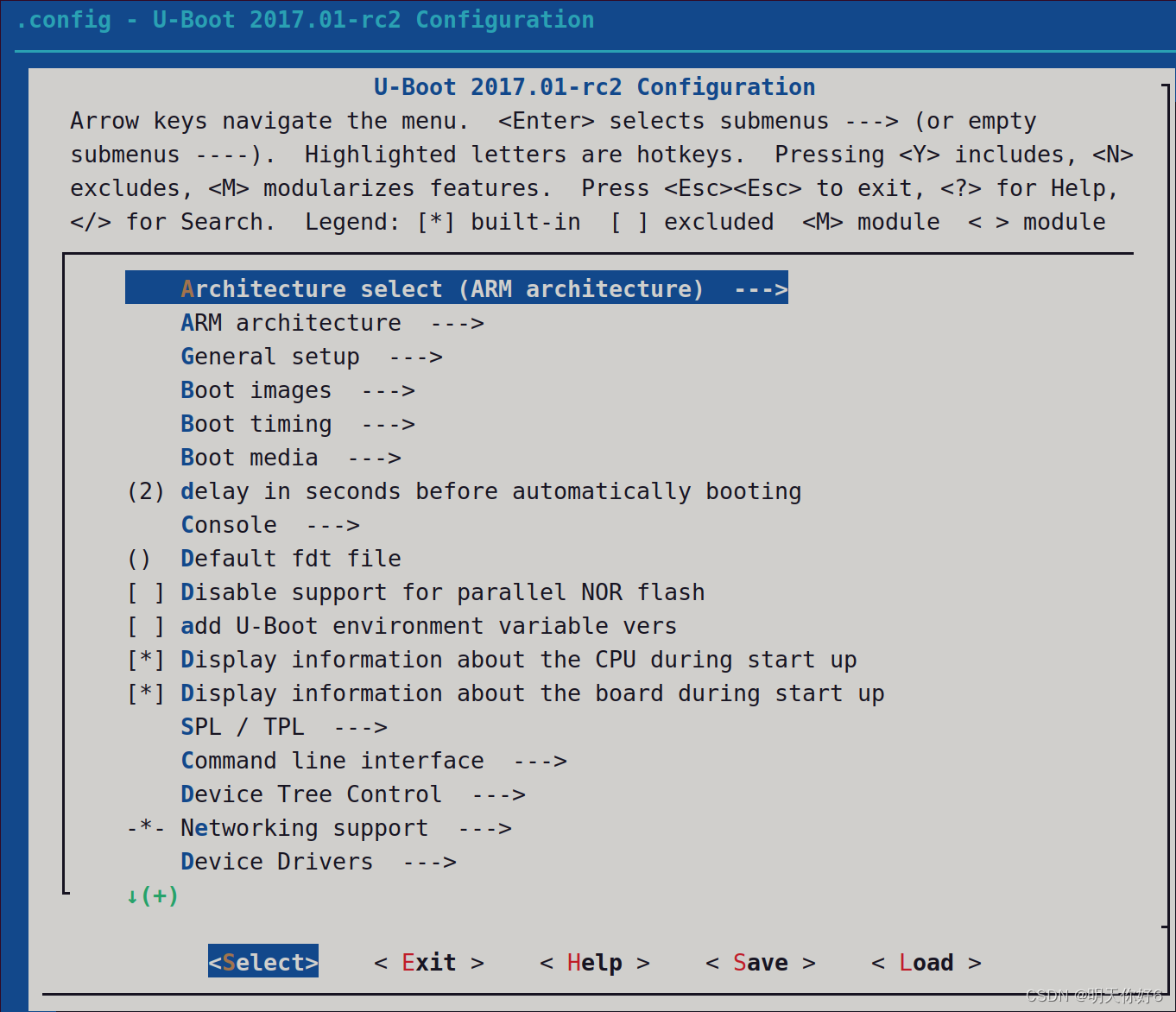Click the .config terminal title text
Screen dimensions: 1176x1012
[305, 20]
